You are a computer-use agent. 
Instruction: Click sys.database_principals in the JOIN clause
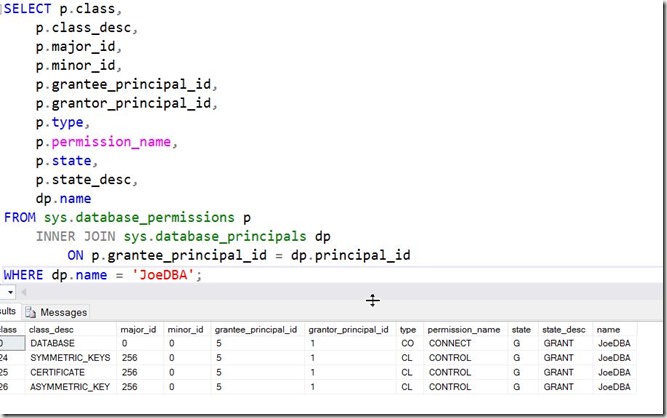(215, 236)
